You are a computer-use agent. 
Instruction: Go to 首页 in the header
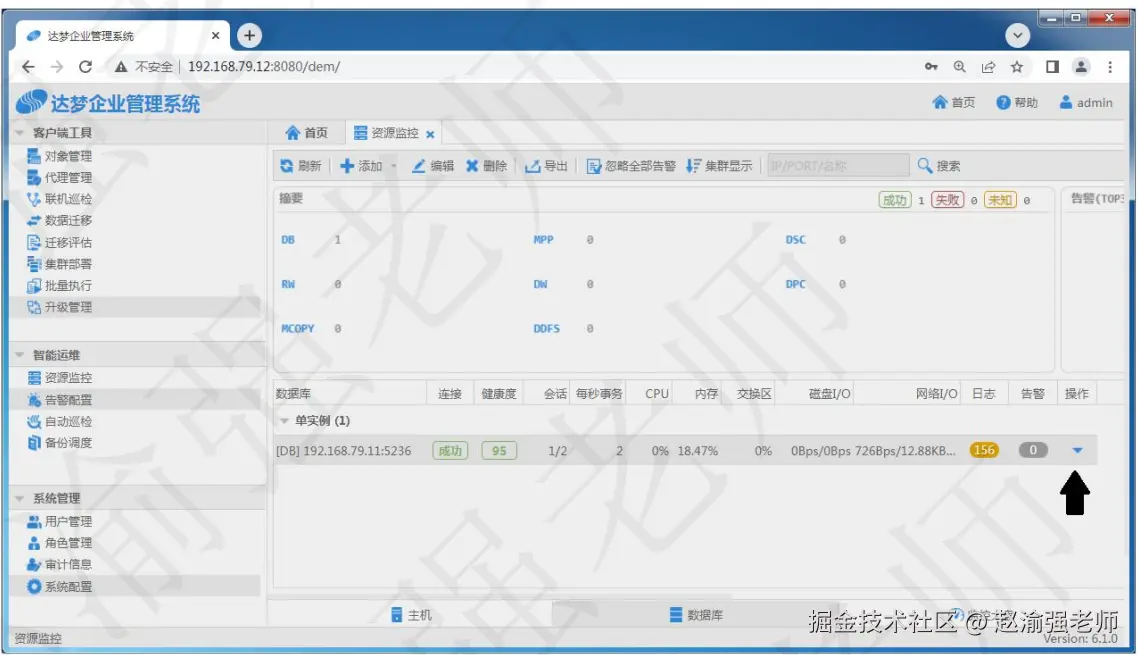(954, 102)
